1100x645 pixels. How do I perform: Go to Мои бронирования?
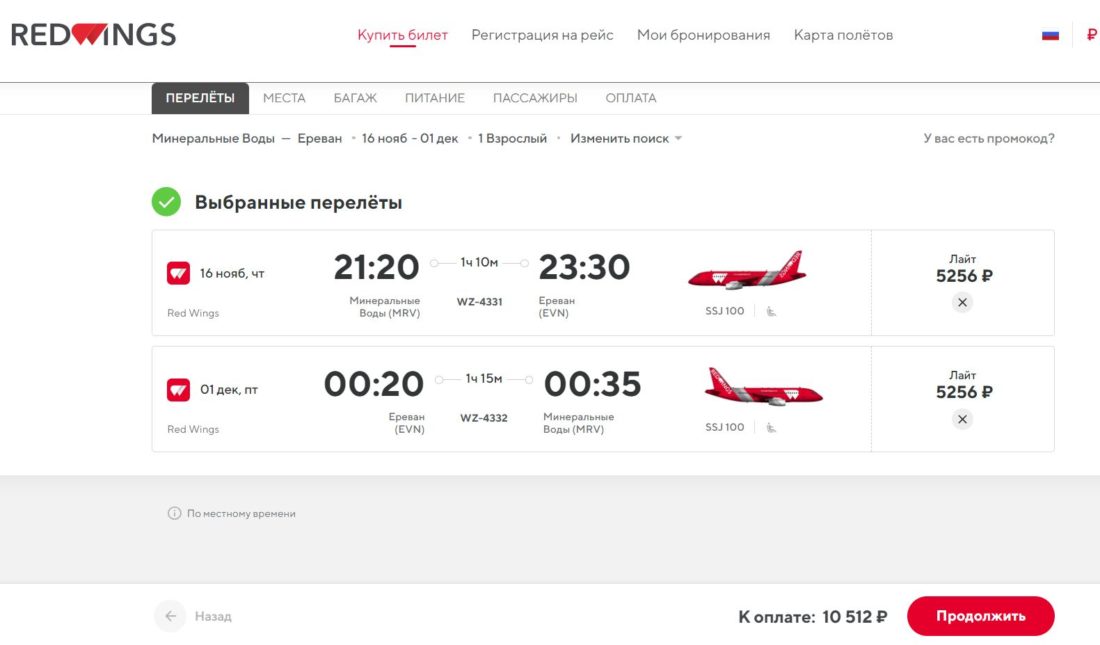coord(703,35)
